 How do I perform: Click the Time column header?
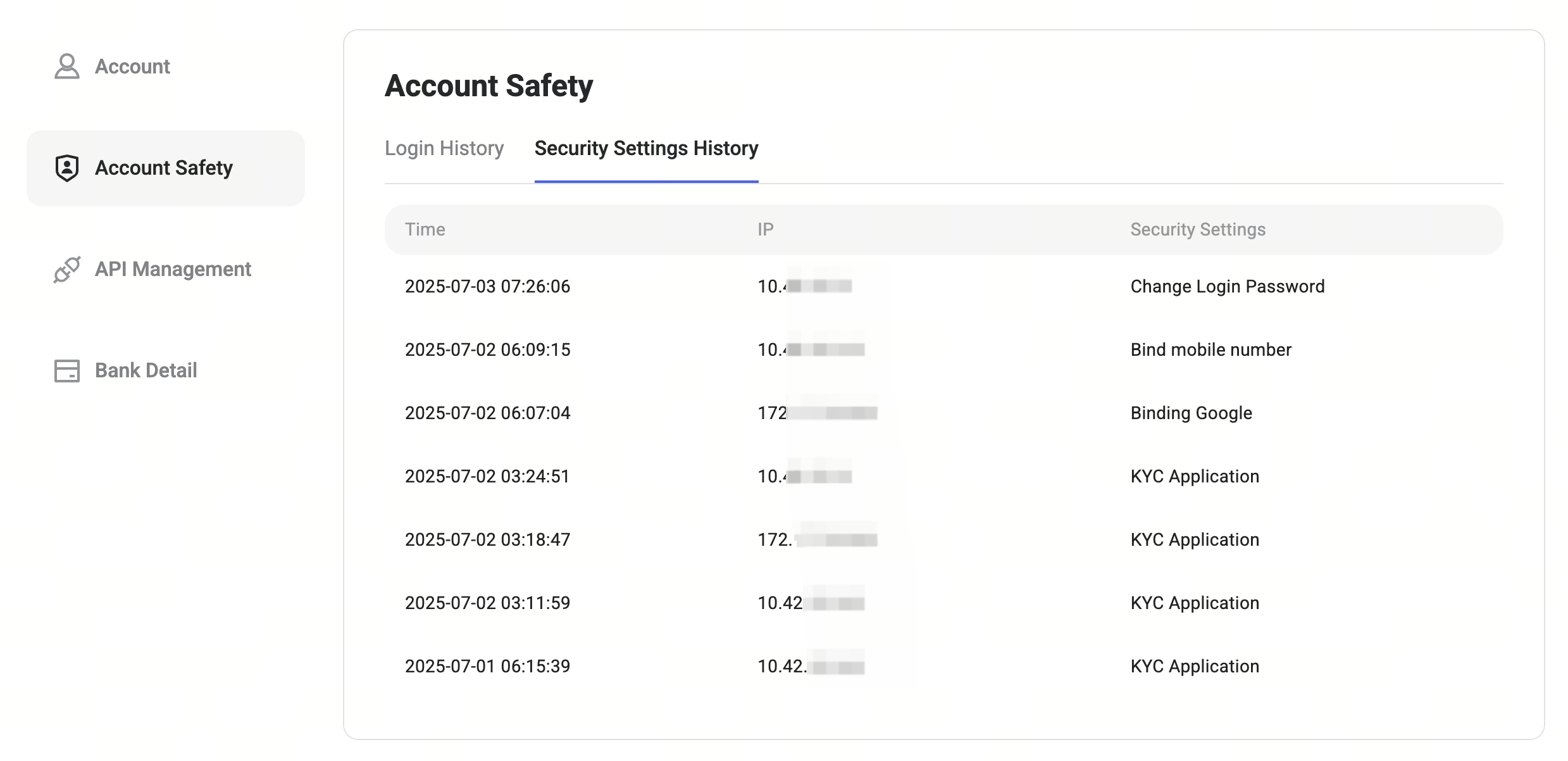tap(425, 229)
